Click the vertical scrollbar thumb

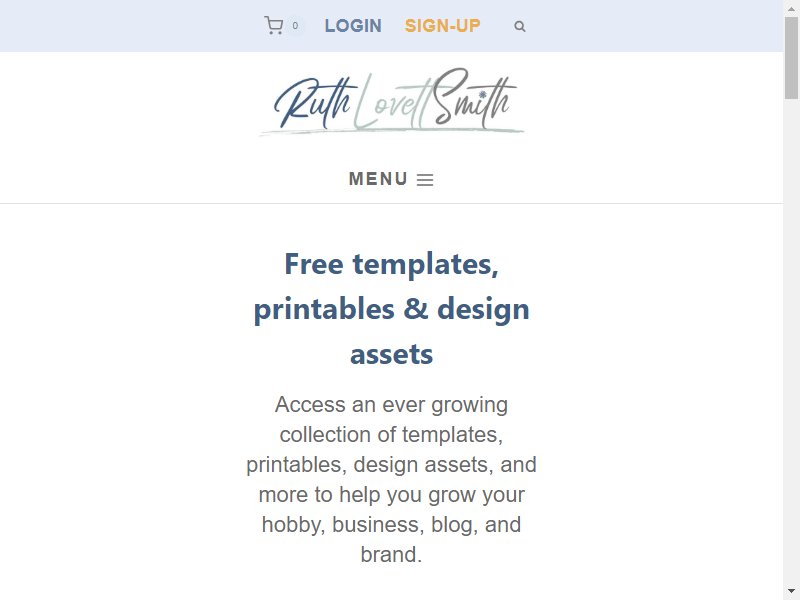791,57
